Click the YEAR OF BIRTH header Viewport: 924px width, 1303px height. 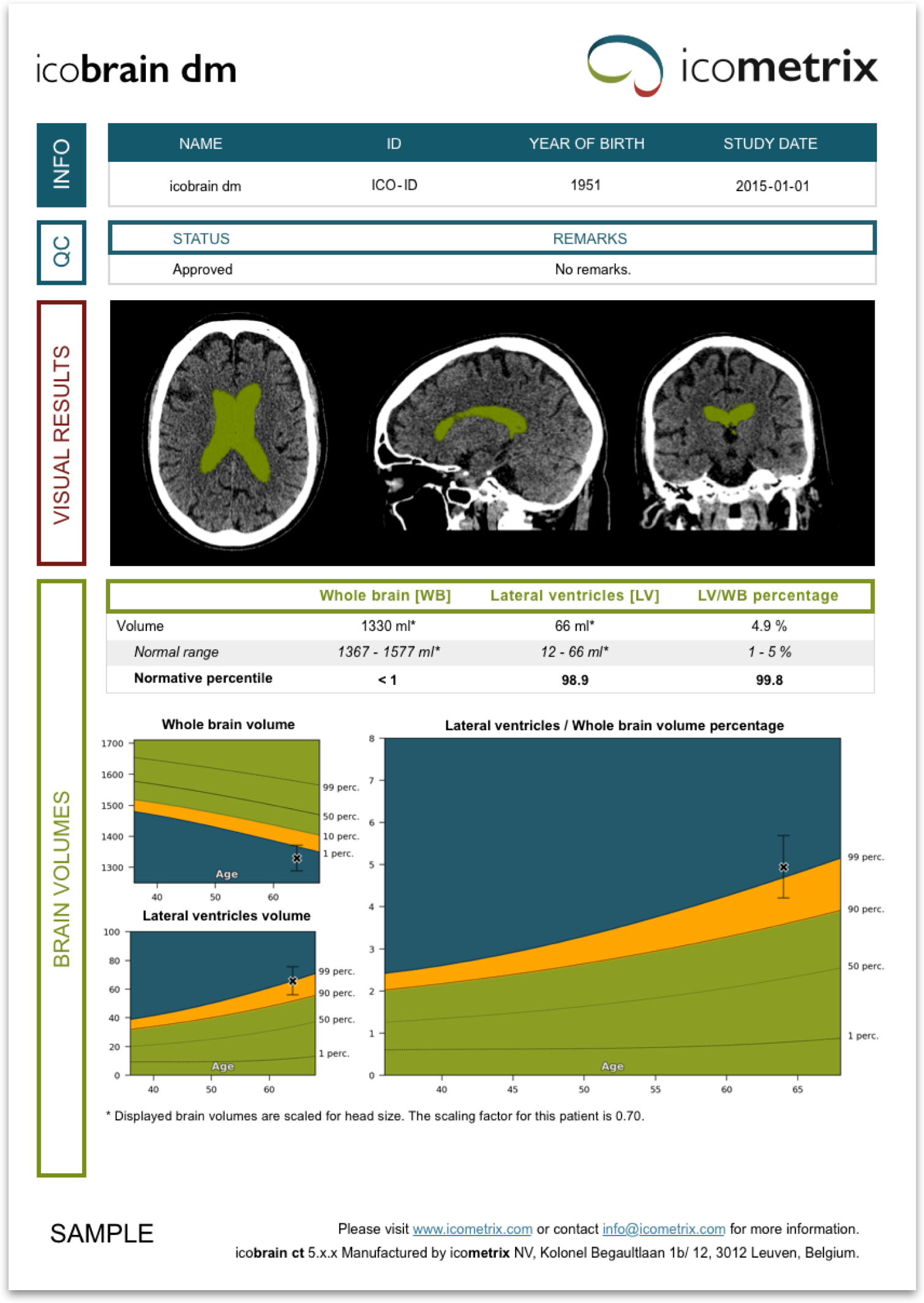(587, 143)
